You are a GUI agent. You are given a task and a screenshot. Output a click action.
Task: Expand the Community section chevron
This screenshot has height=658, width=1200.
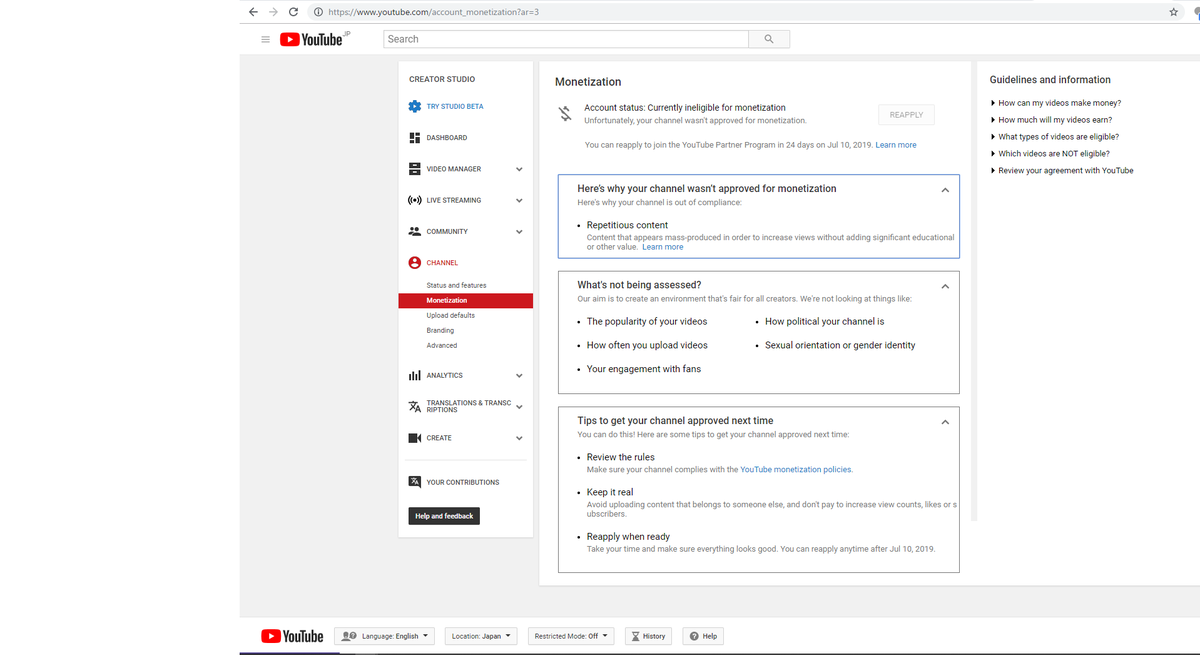tap(519, 231)
